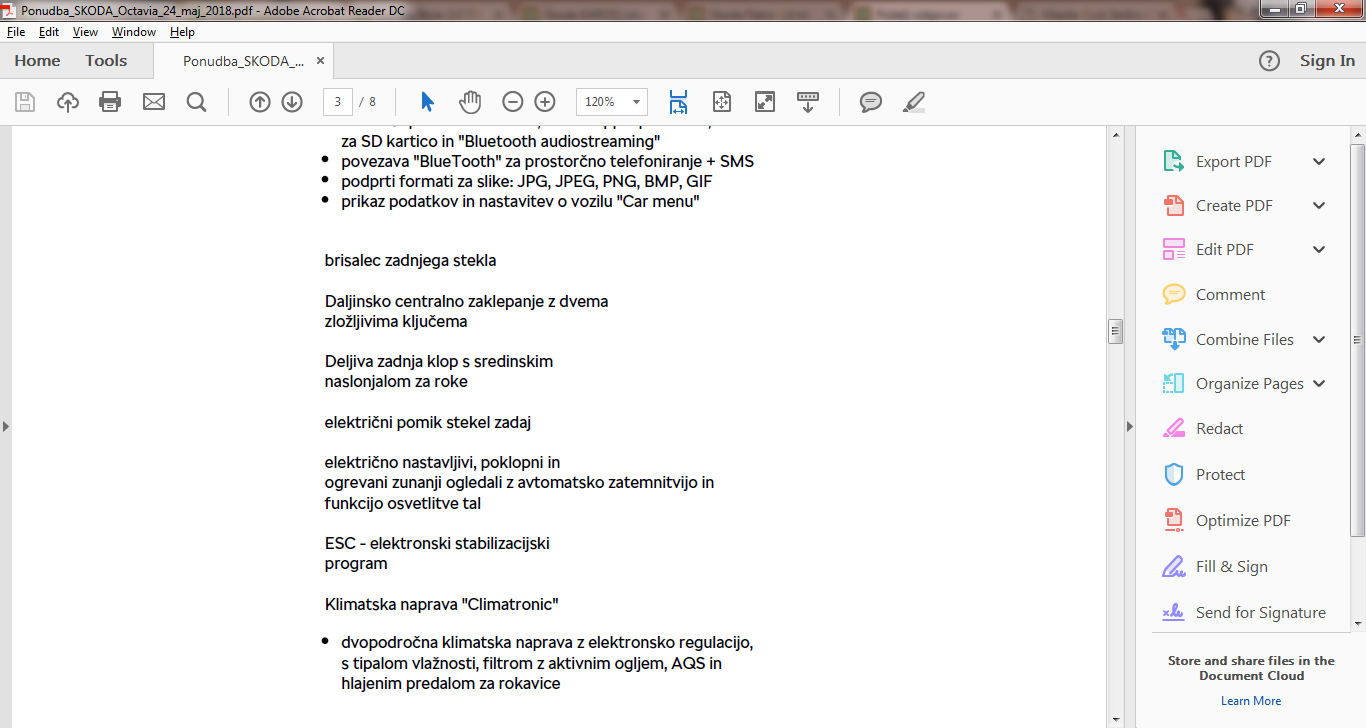Screen dimensions: 1366x728
Task: Open the Redact tool
Action: 1219,429
